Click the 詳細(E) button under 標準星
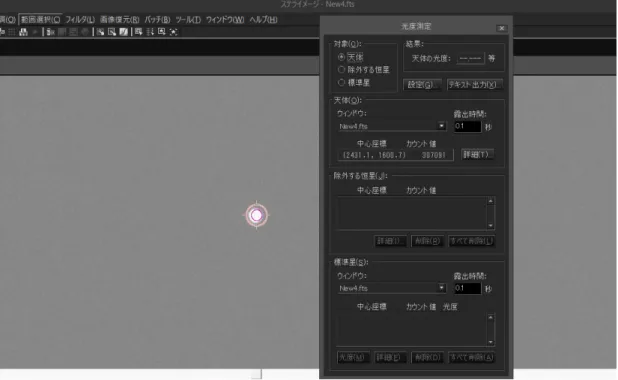The width and height of the screenshot is (618, 380). (389, 358)
